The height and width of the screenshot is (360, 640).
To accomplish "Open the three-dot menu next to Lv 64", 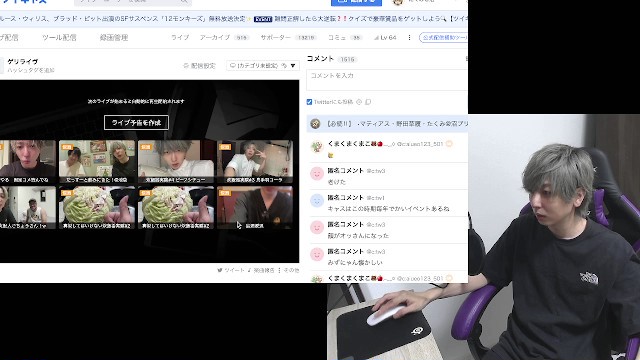I will coord(409,38).
